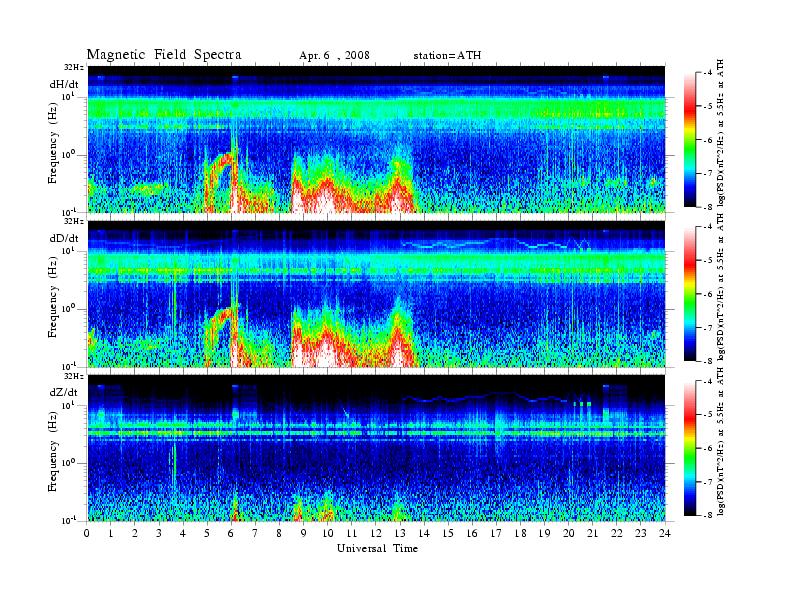The height and width of the screenshot is (612, 792).
Task: Click the time axis tick label 5
Action: (x=207, y=533)
